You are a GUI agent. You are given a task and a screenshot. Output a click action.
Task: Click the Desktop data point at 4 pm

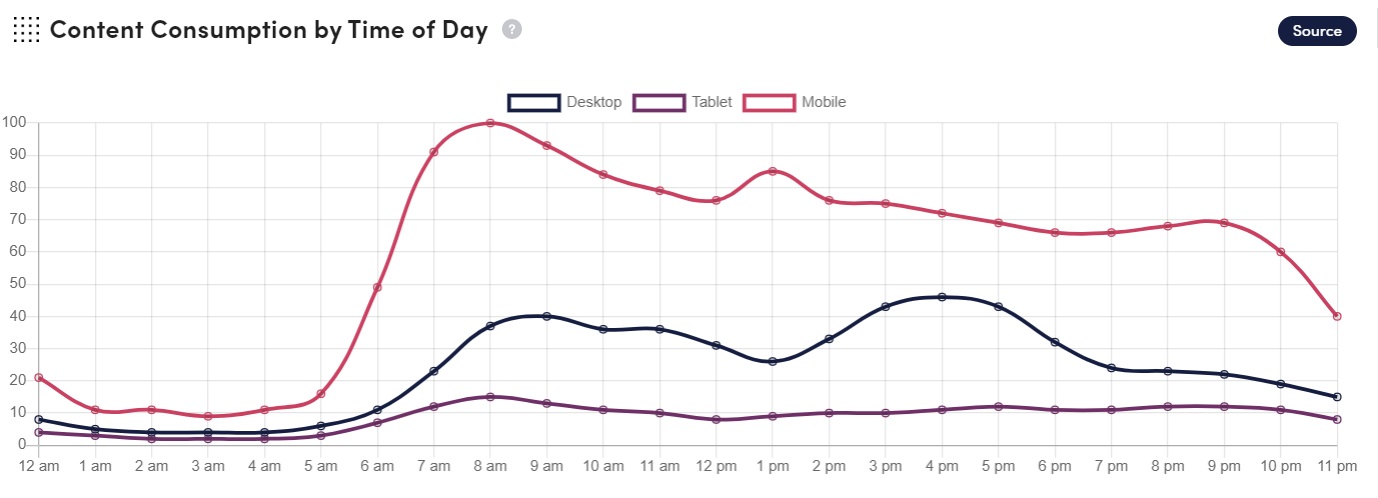[942, 297]
